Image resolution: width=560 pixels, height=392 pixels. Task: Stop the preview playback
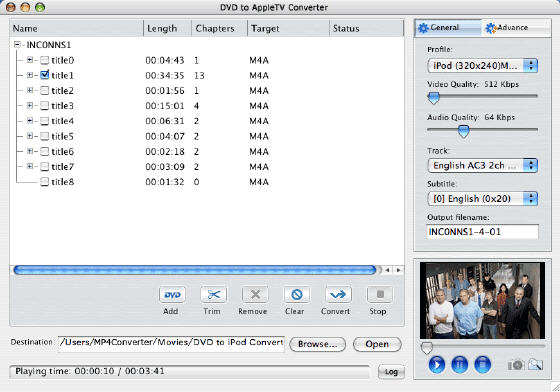pos(482,365)
